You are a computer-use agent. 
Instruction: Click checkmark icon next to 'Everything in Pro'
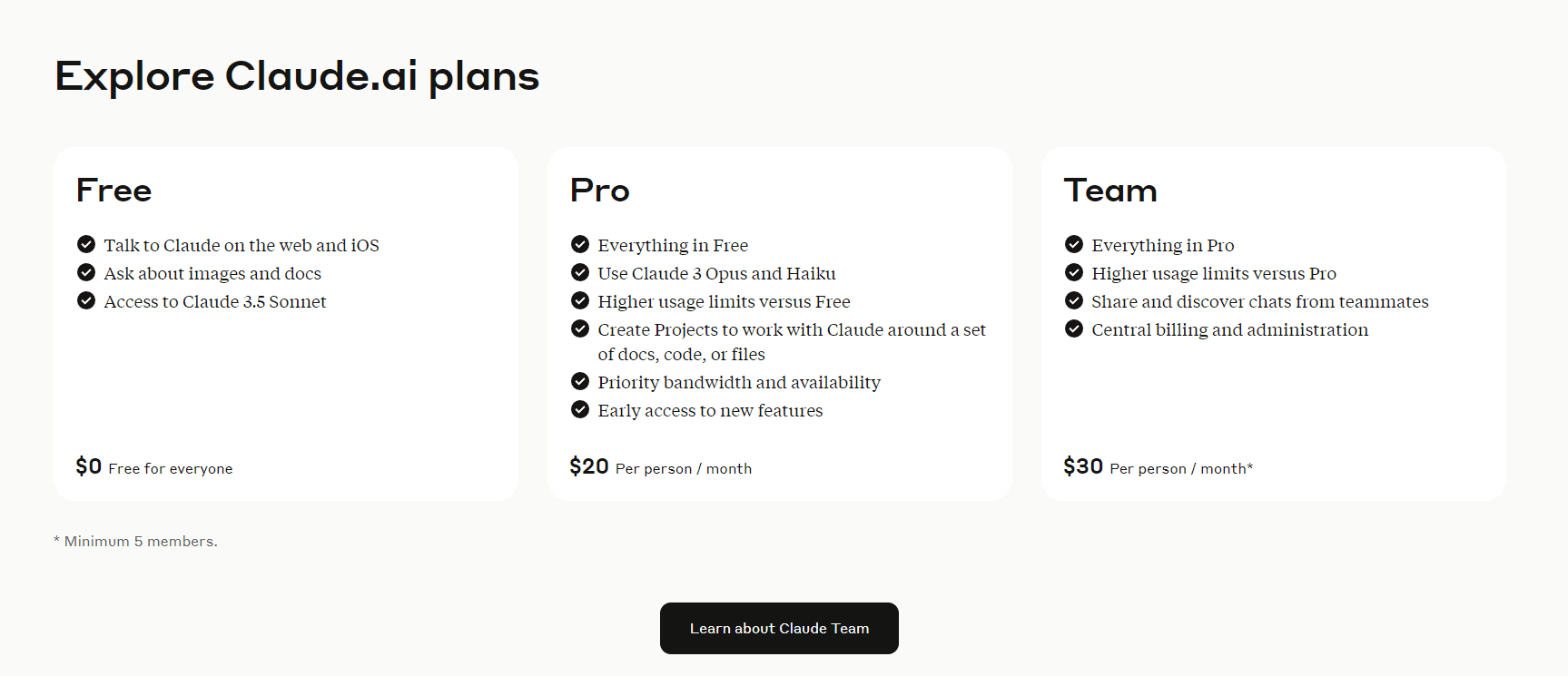tap(1074, 244)
